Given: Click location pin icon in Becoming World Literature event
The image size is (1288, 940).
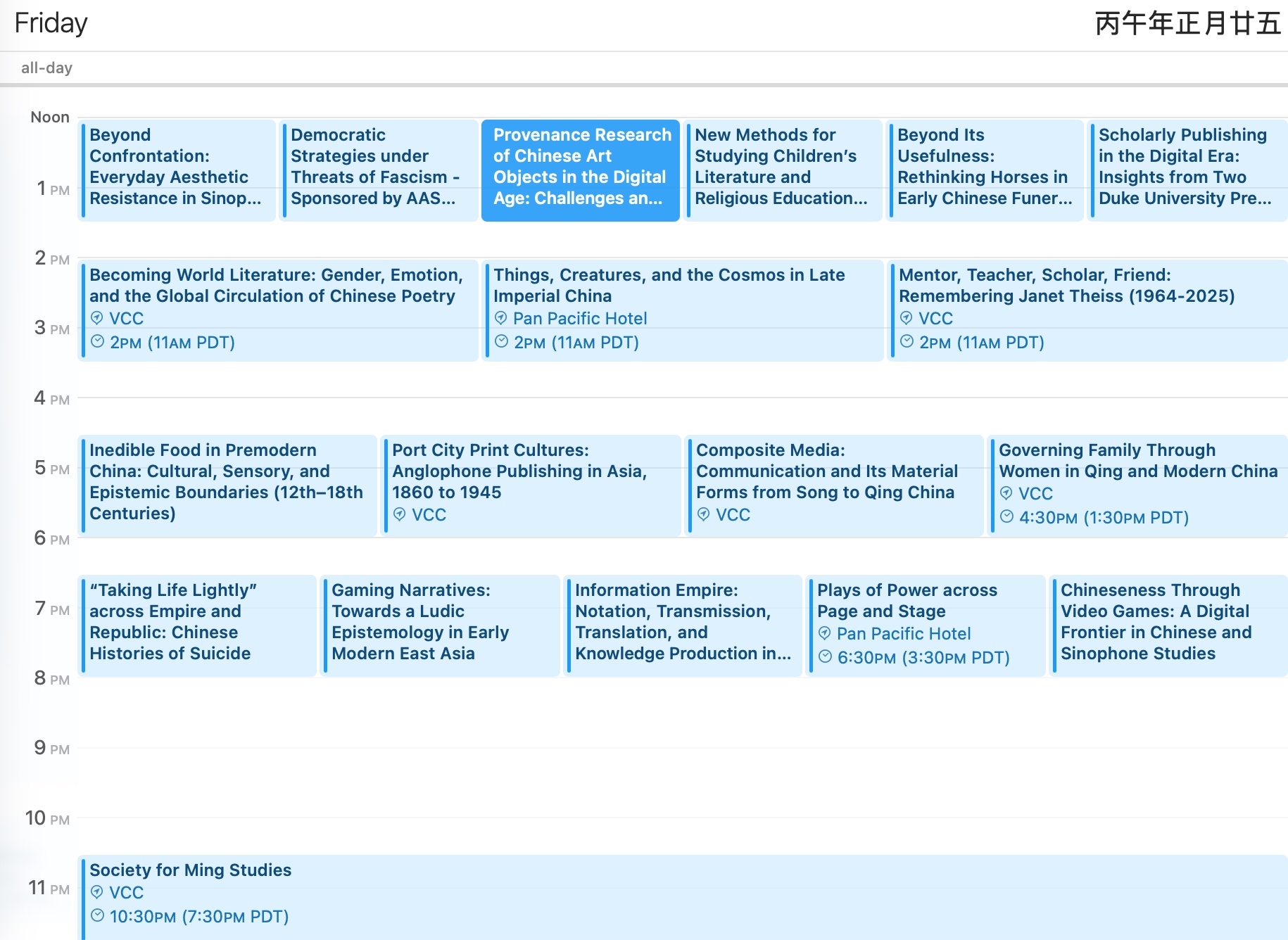Looking at the screenshot, I should (97, 318).
